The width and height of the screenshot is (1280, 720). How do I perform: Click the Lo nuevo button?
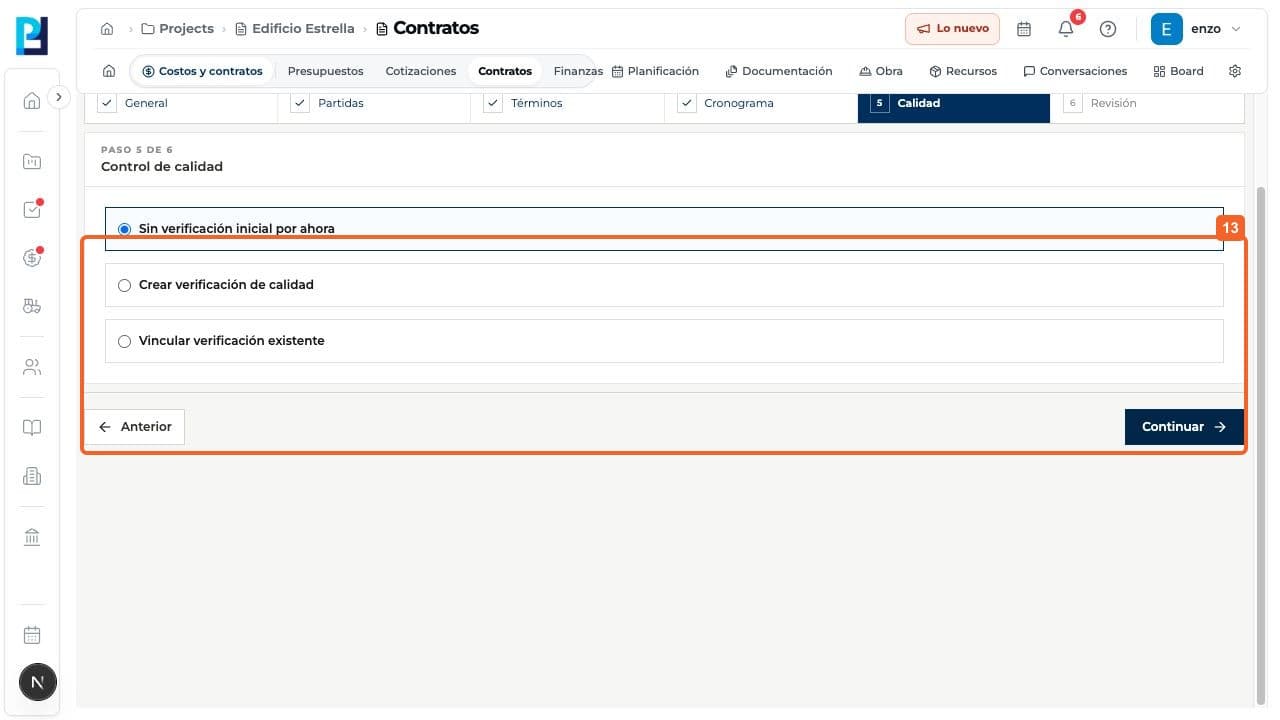952,29
